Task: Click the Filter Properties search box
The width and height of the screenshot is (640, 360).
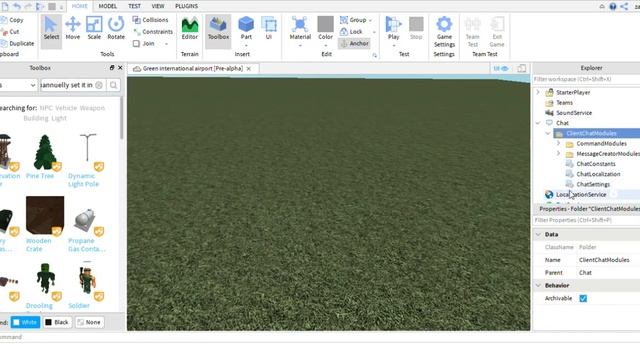Action: coord(586,220)
